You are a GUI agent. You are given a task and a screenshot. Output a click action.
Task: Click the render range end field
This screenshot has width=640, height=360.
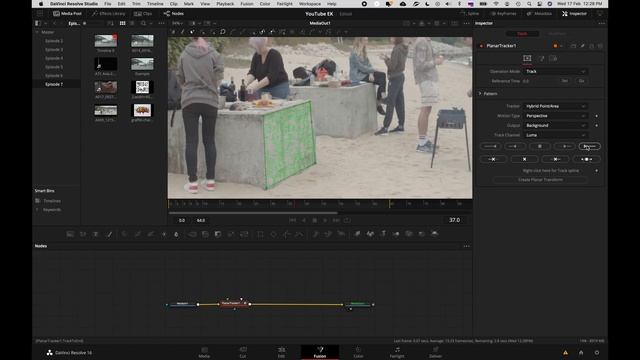[x=201, y=220]
